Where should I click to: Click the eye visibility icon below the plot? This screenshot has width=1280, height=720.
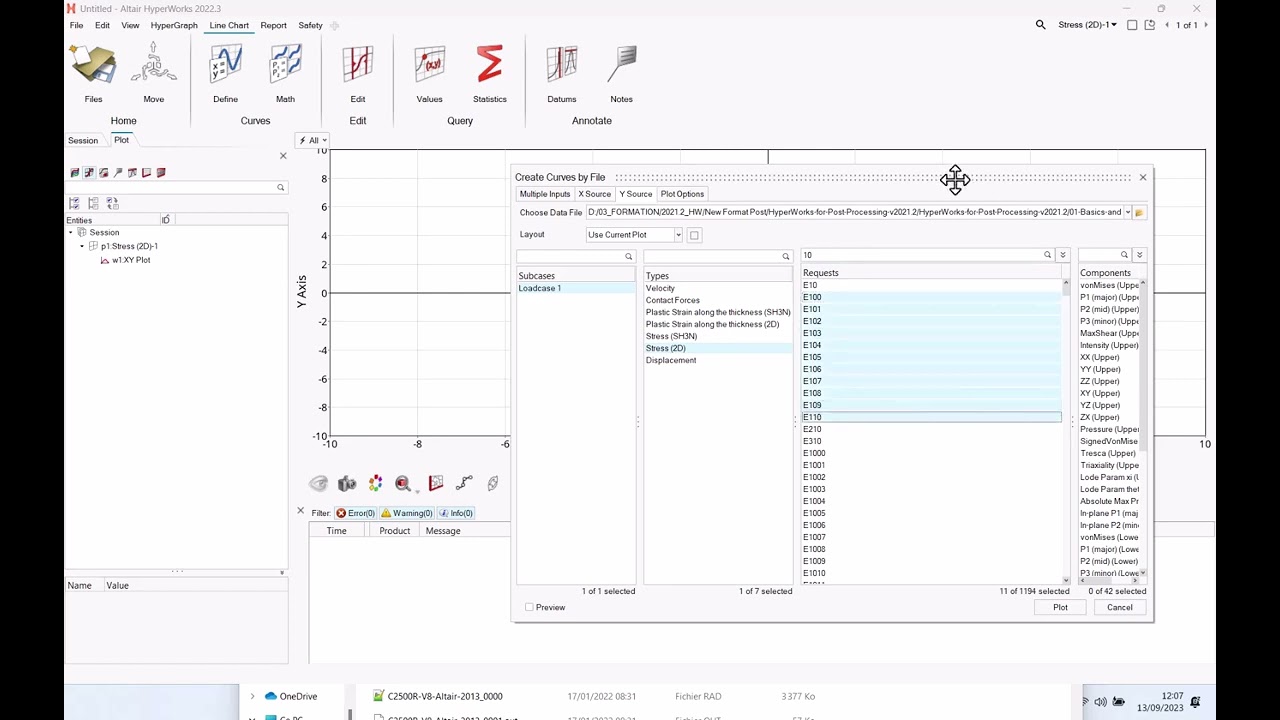318,484
